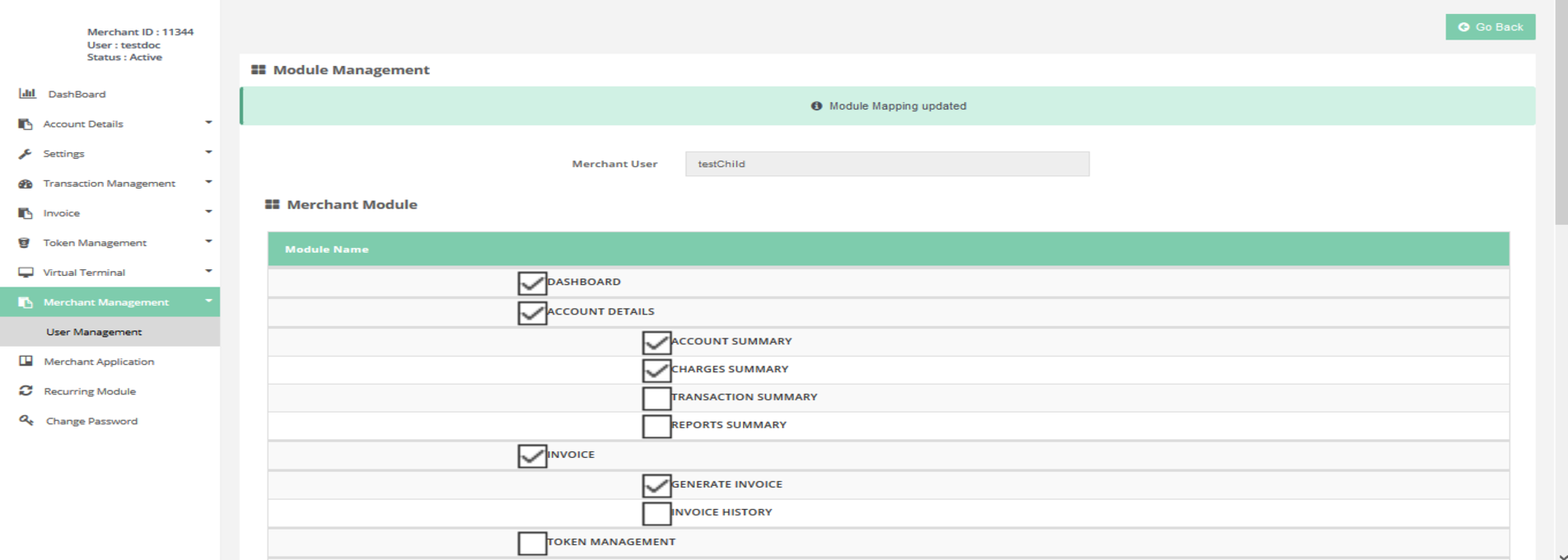
Task: Tick the TOKEN MANAGEMENT module checkbox
Action: point(532,544)
